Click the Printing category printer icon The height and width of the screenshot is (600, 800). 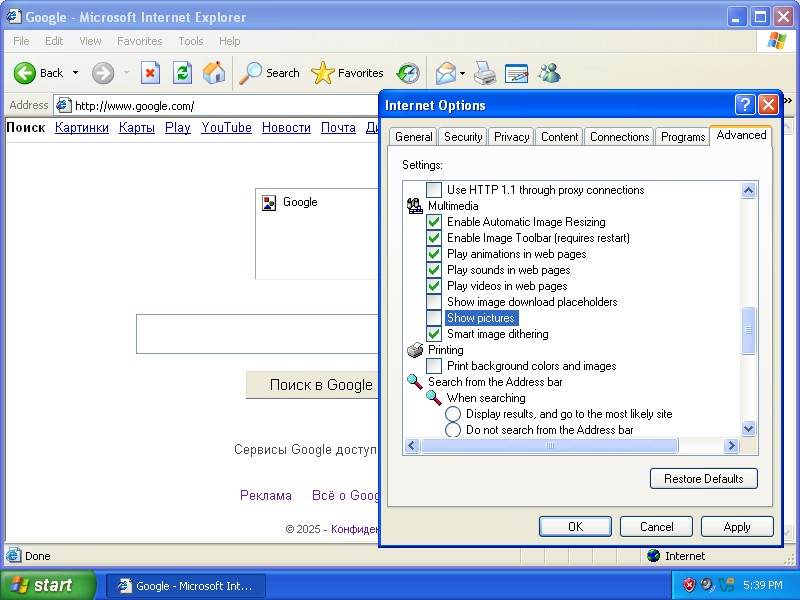[415, 349]
